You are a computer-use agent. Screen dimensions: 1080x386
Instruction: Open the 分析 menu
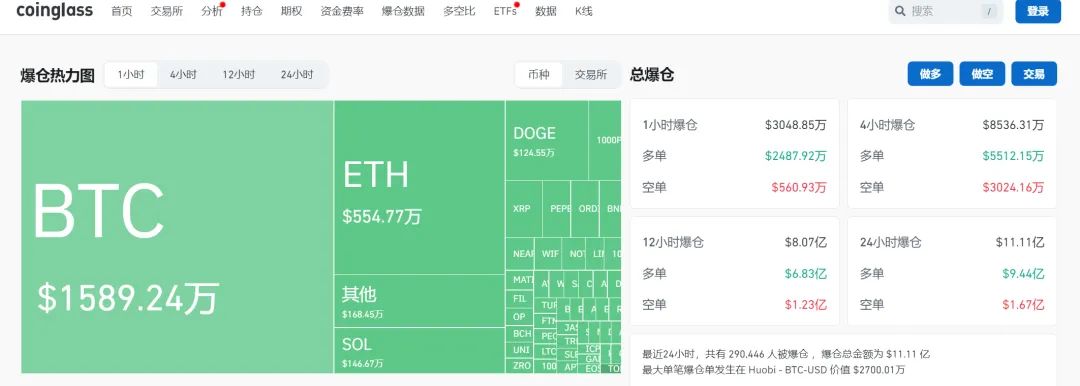point(211,11)
